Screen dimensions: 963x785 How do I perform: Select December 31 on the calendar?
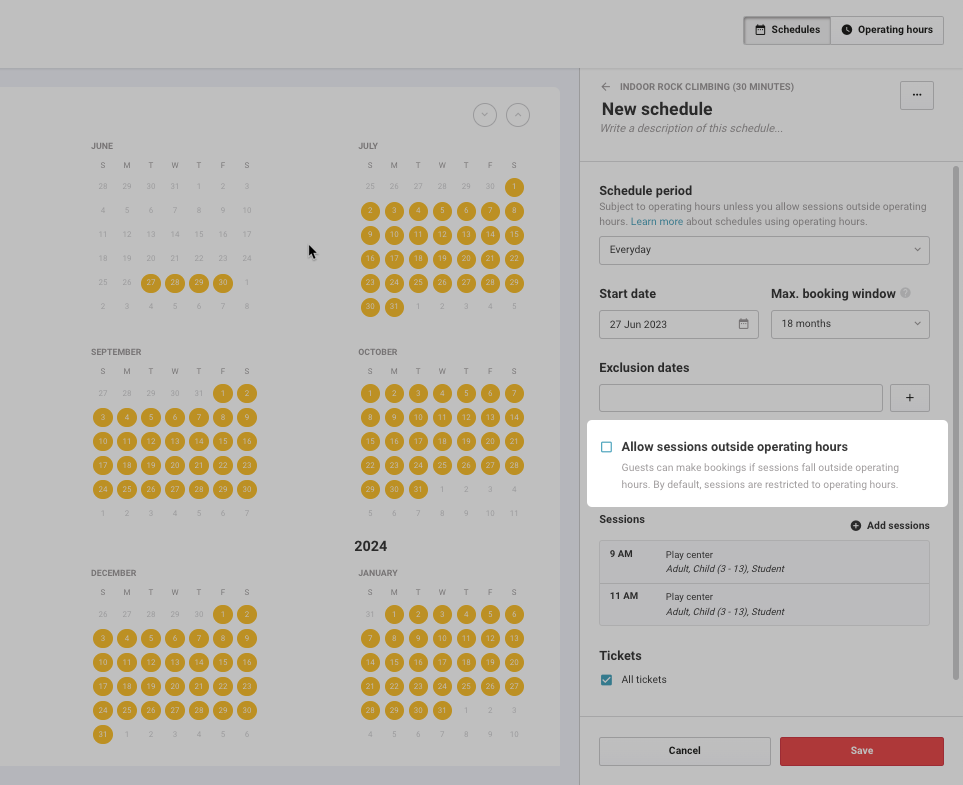click(103, 734)
